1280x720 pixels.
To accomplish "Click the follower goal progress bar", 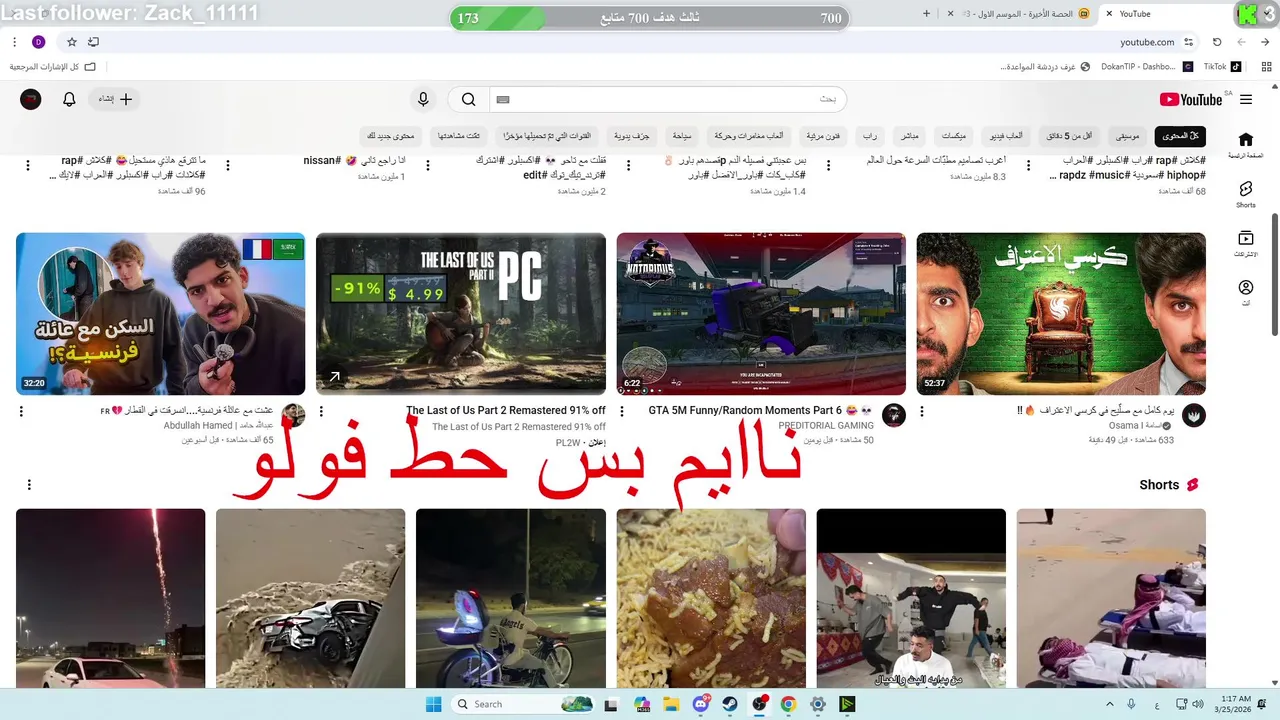I will [649, 18].
